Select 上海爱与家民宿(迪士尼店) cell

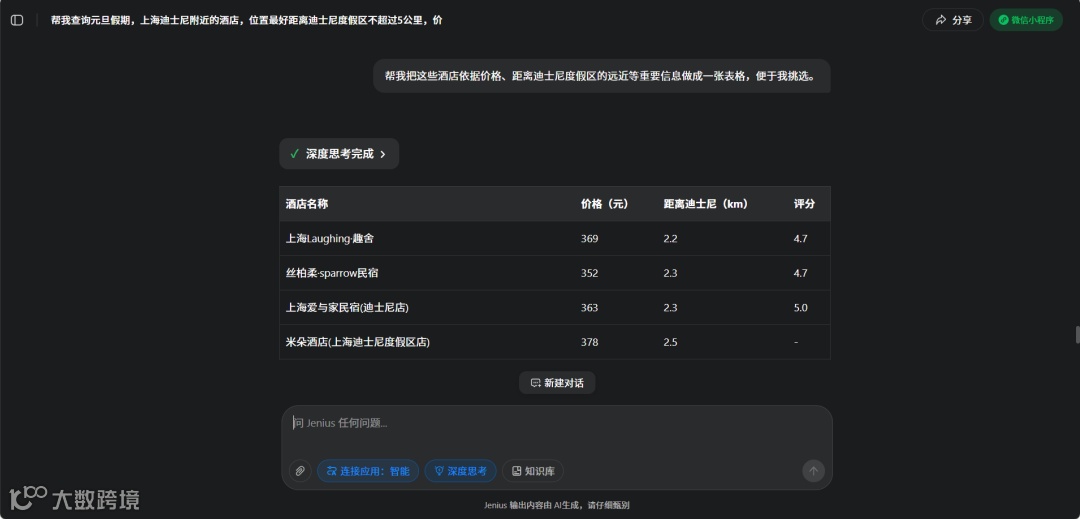click(x=347, y=307)
